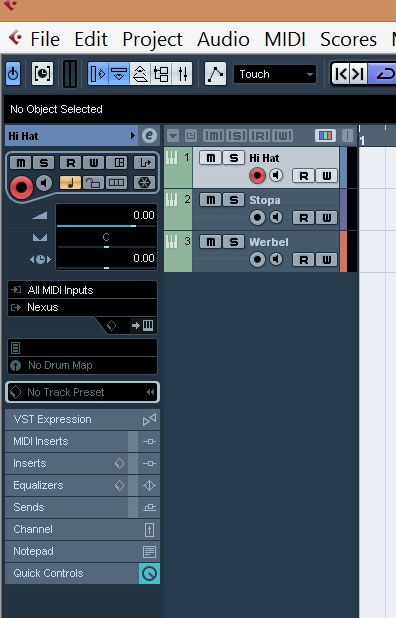Show the Inspector panel icon
This screenshot has width=396, height=618.
(x=98, y=73)
